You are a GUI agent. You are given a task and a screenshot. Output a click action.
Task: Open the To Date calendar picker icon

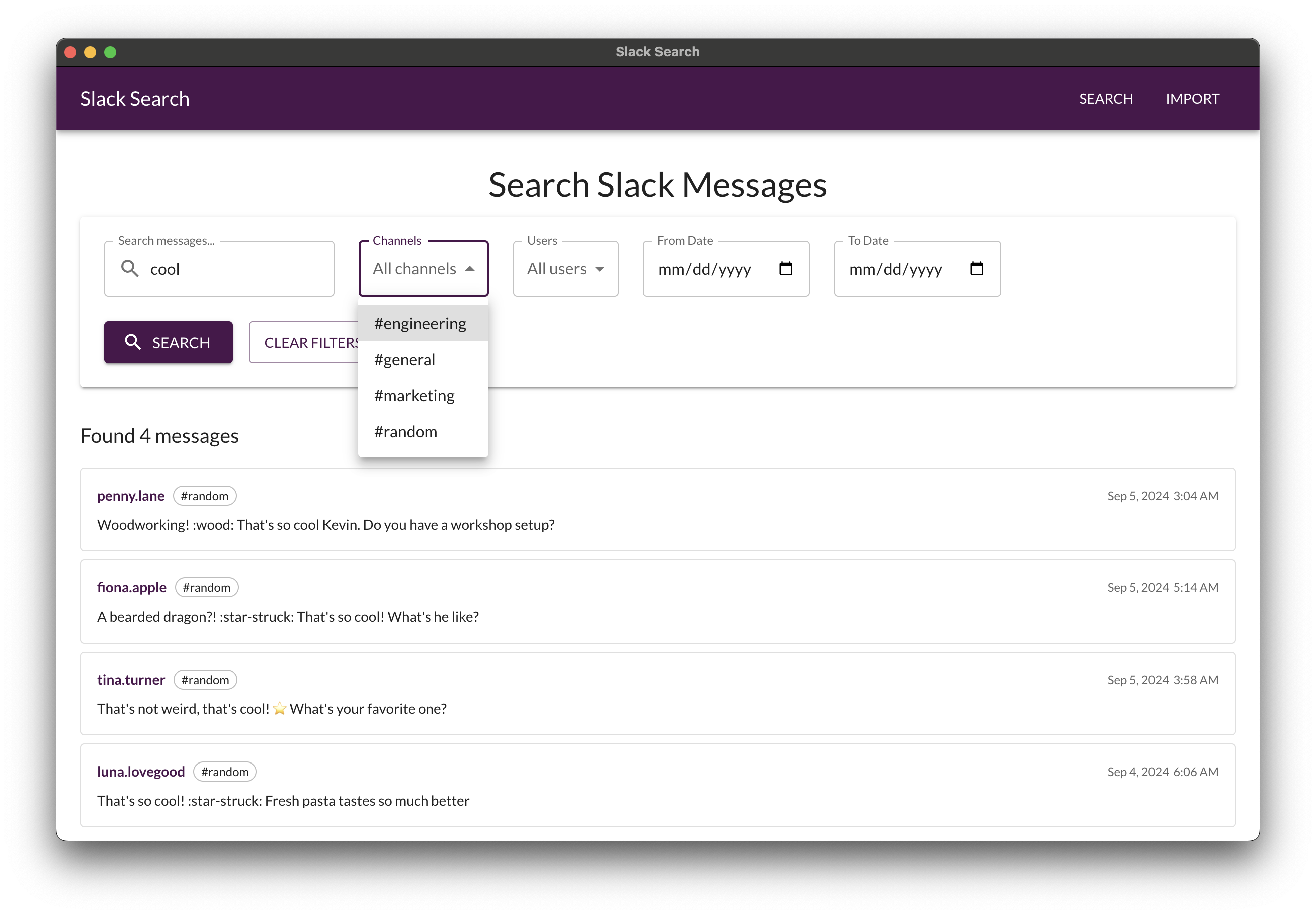pyautogui.click(x=976, y=269)
